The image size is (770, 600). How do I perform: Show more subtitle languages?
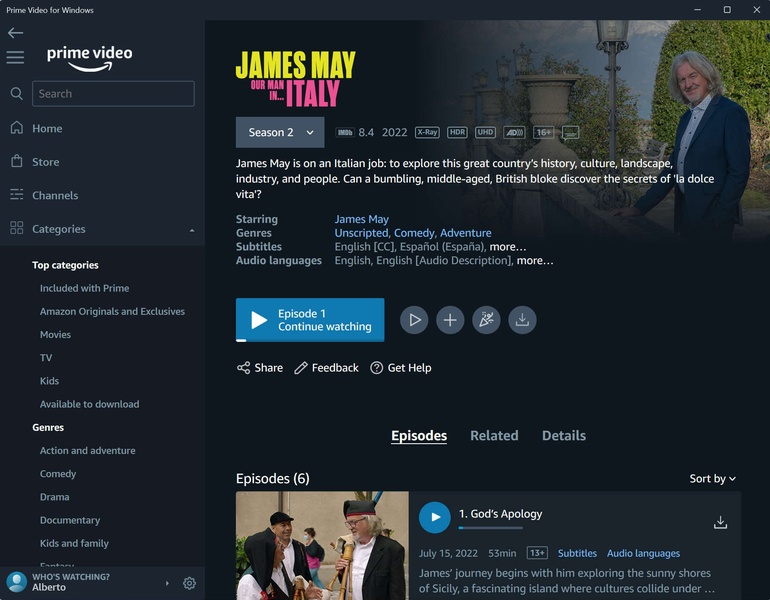(507, 246)
